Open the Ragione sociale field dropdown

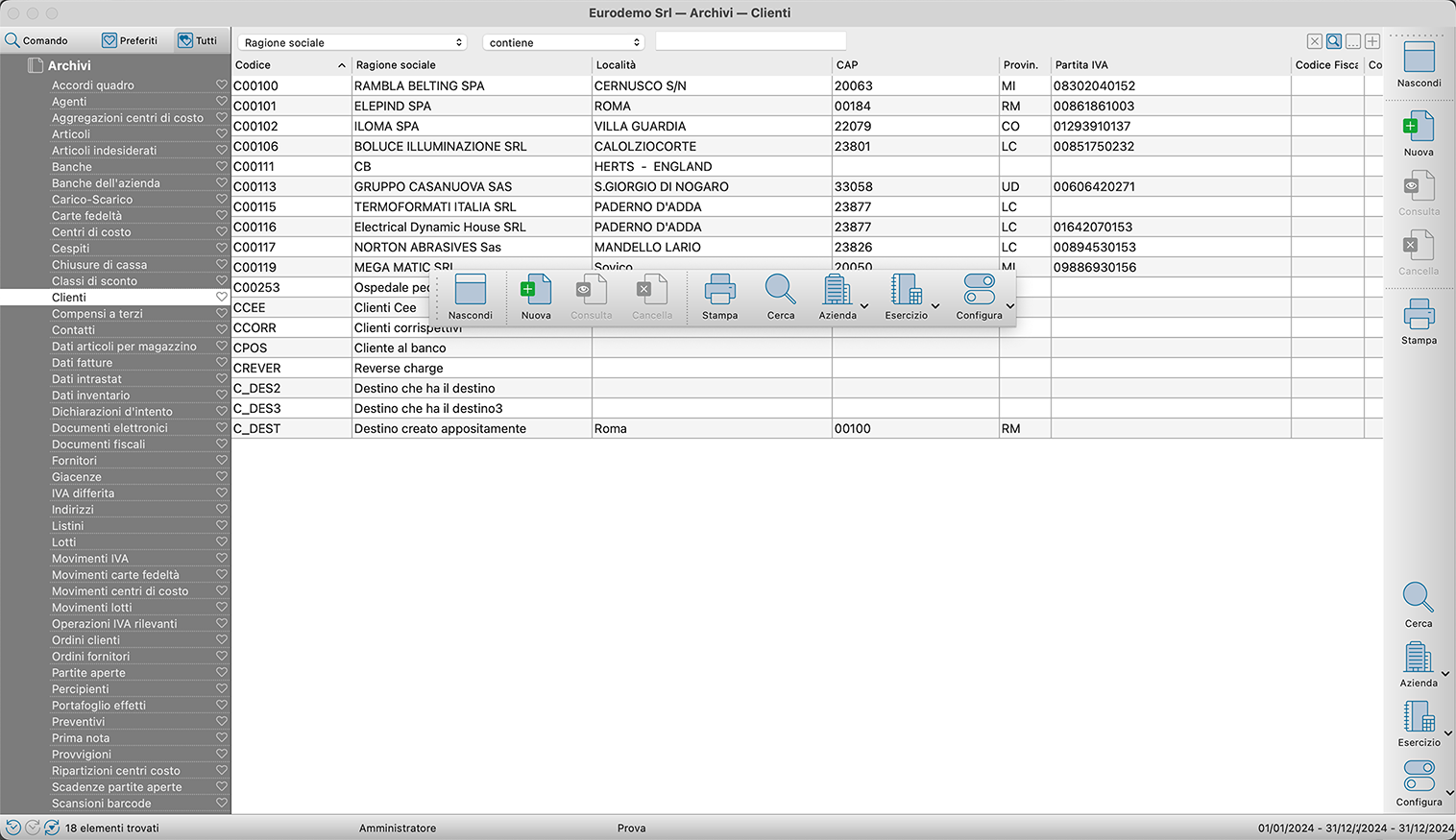coord(352,42)
